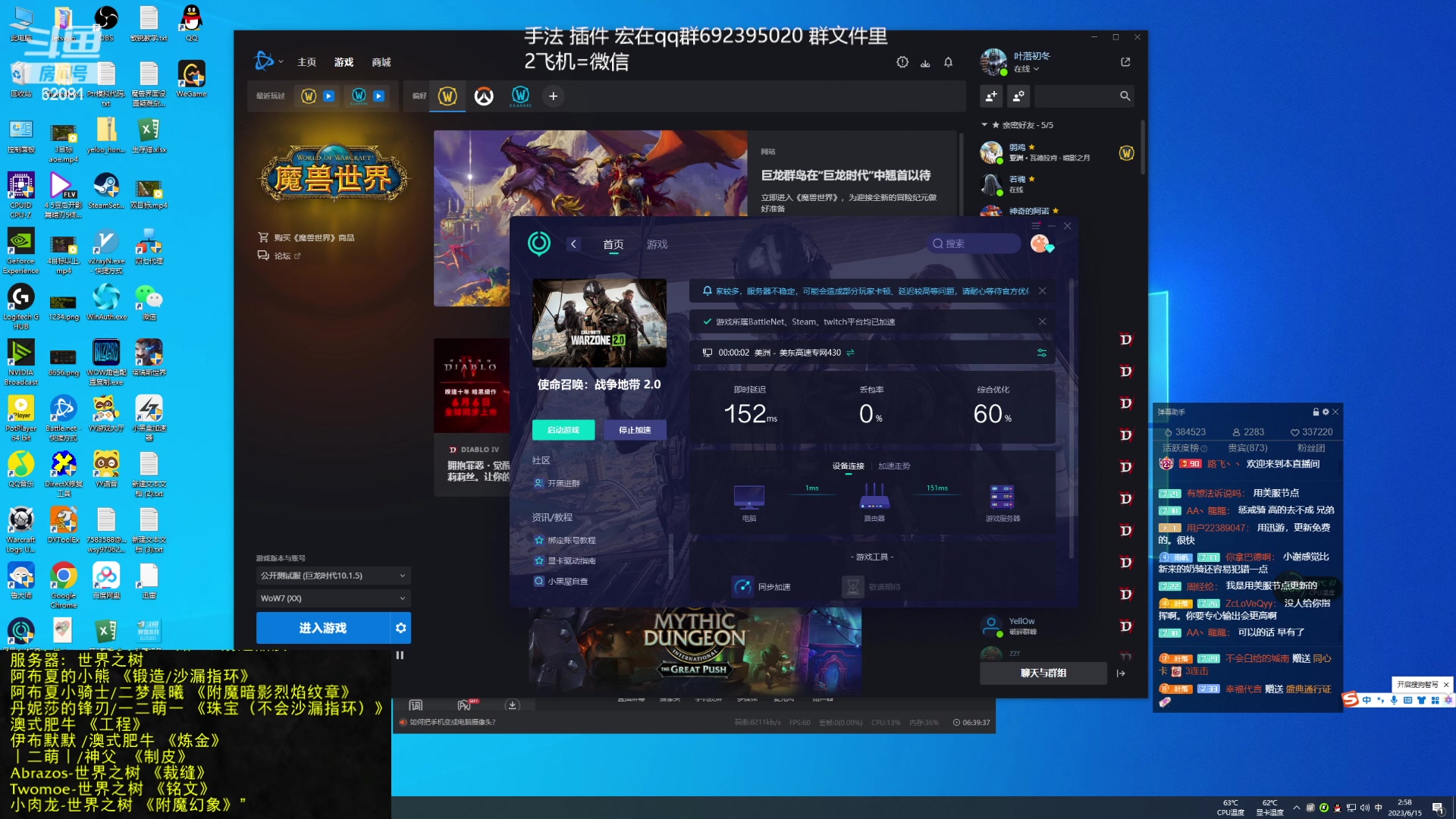
Task: Open the Battle.net logo menu
Action: click(268, 61)
